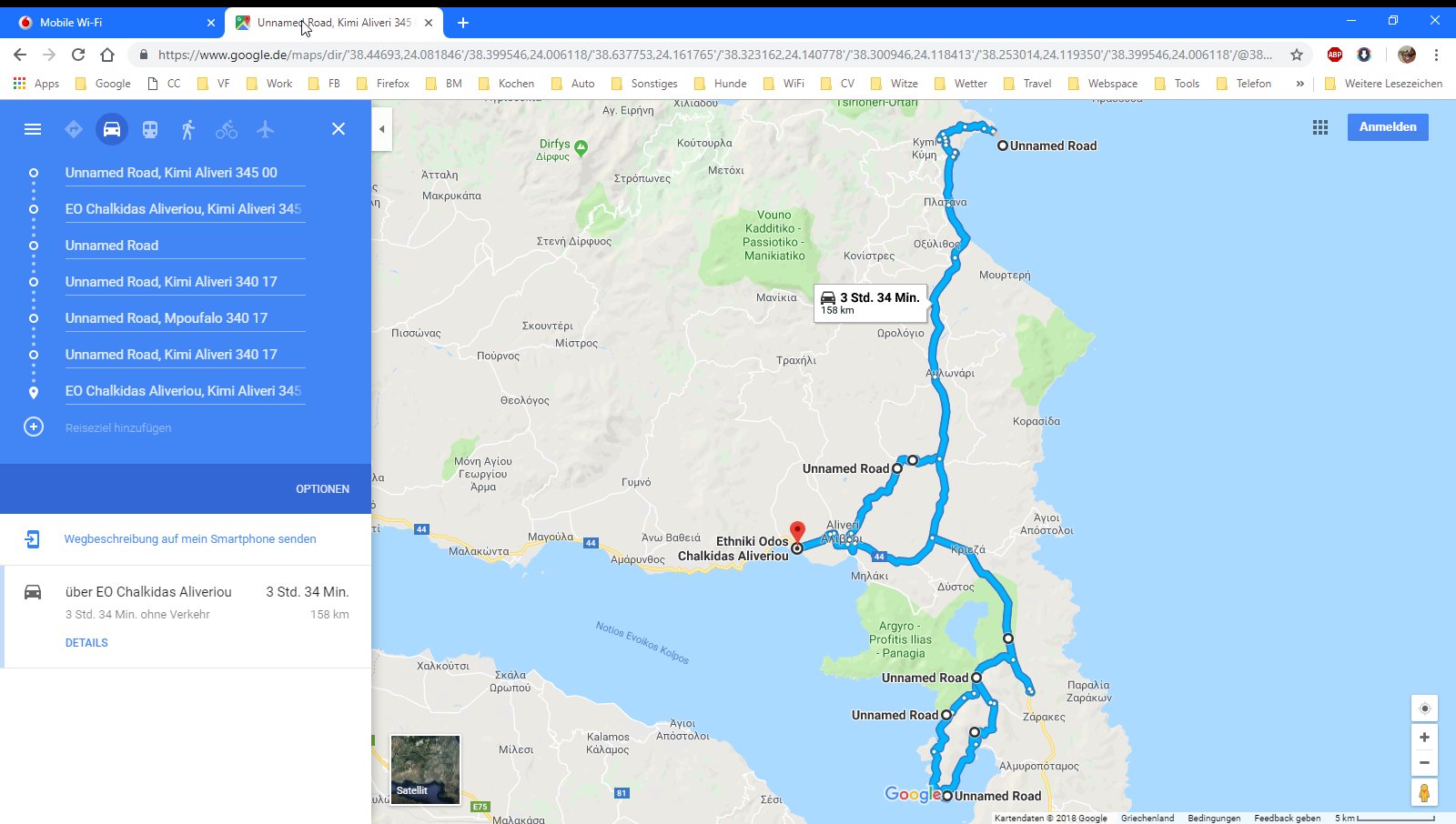The height and width of the screenshot is (824, 1456).
Task: Open the Google apps grid
Action: click(1320, 127)
